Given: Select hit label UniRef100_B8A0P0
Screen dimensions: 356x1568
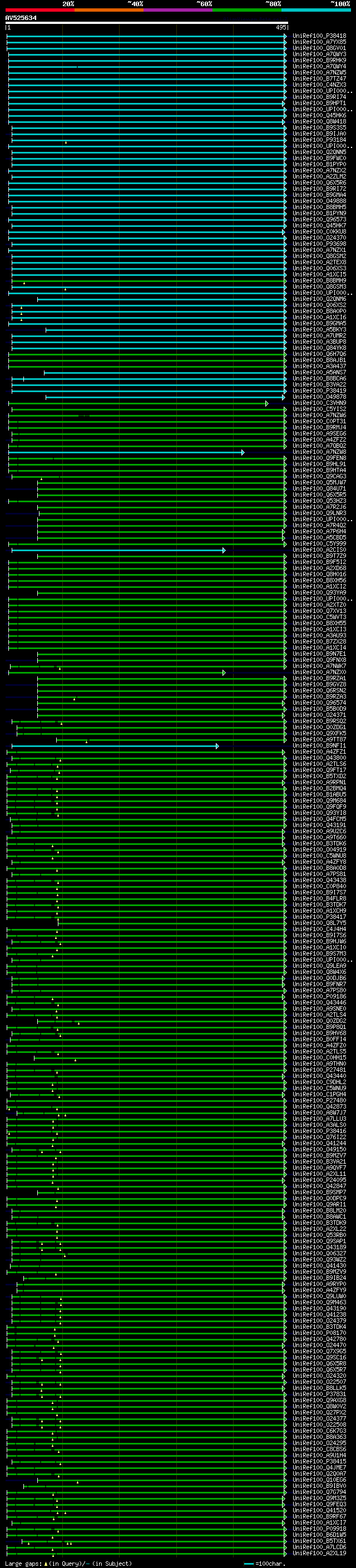Looking at the screenshot, I should pyautogui.click(x=319, y=311).
